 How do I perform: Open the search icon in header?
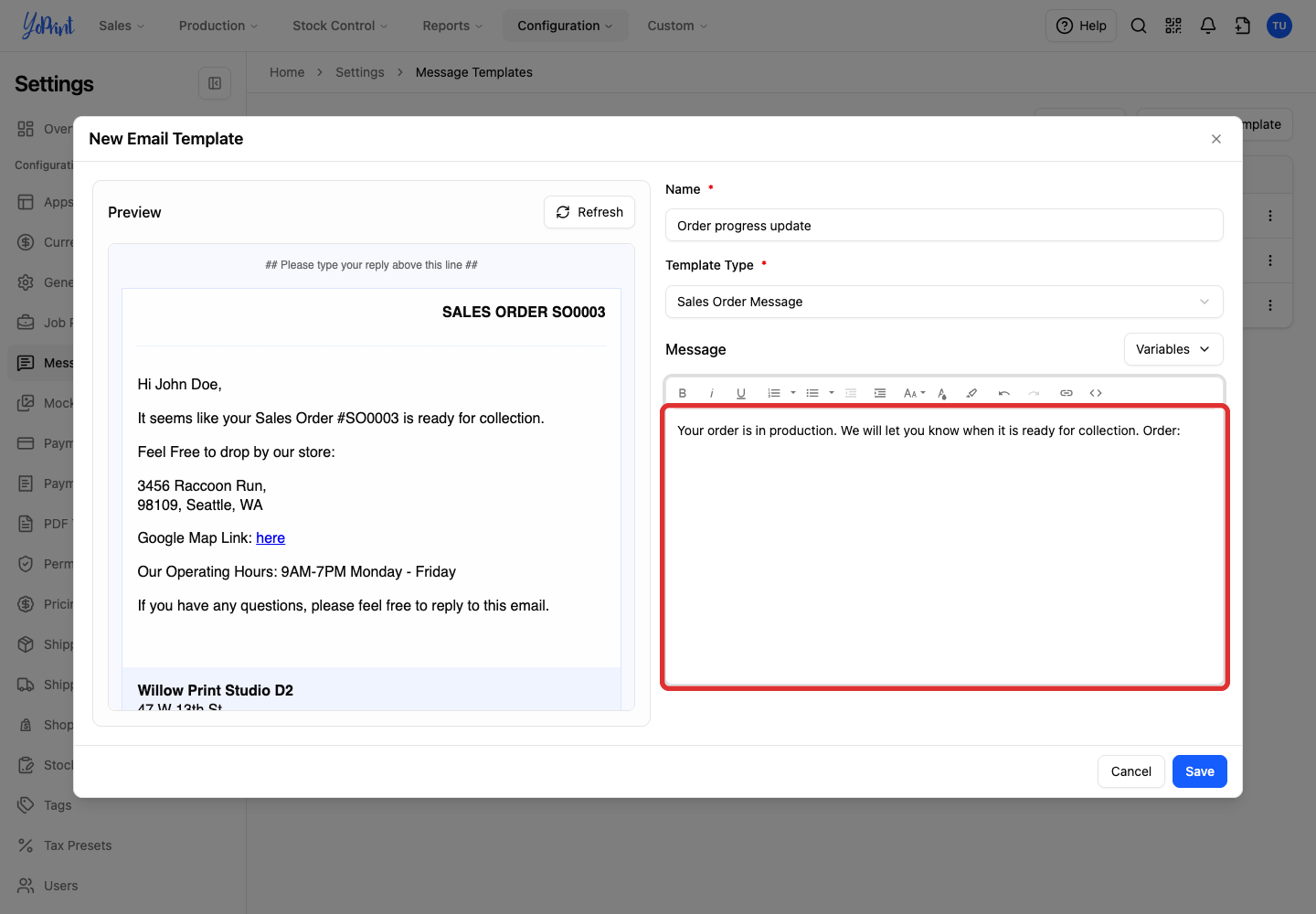[1139, 26]
